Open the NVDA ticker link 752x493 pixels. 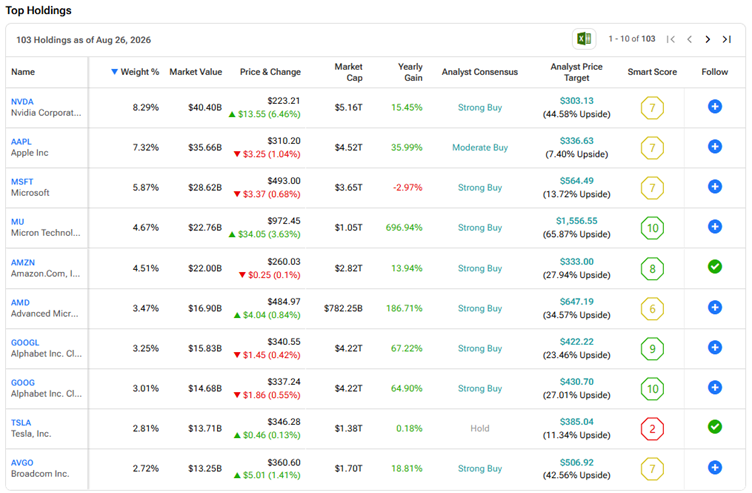pyautogui.click(x=22, y=102)
